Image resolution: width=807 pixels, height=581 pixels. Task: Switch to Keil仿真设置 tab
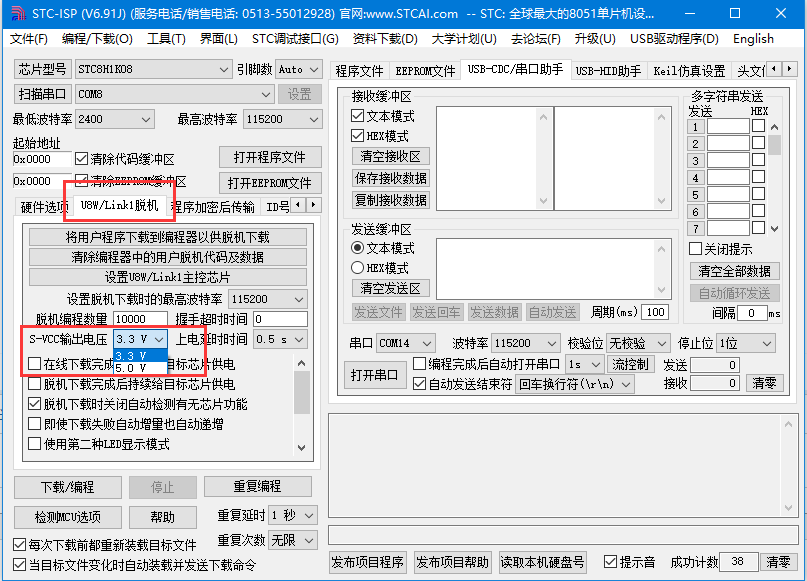tap(689, 71)
